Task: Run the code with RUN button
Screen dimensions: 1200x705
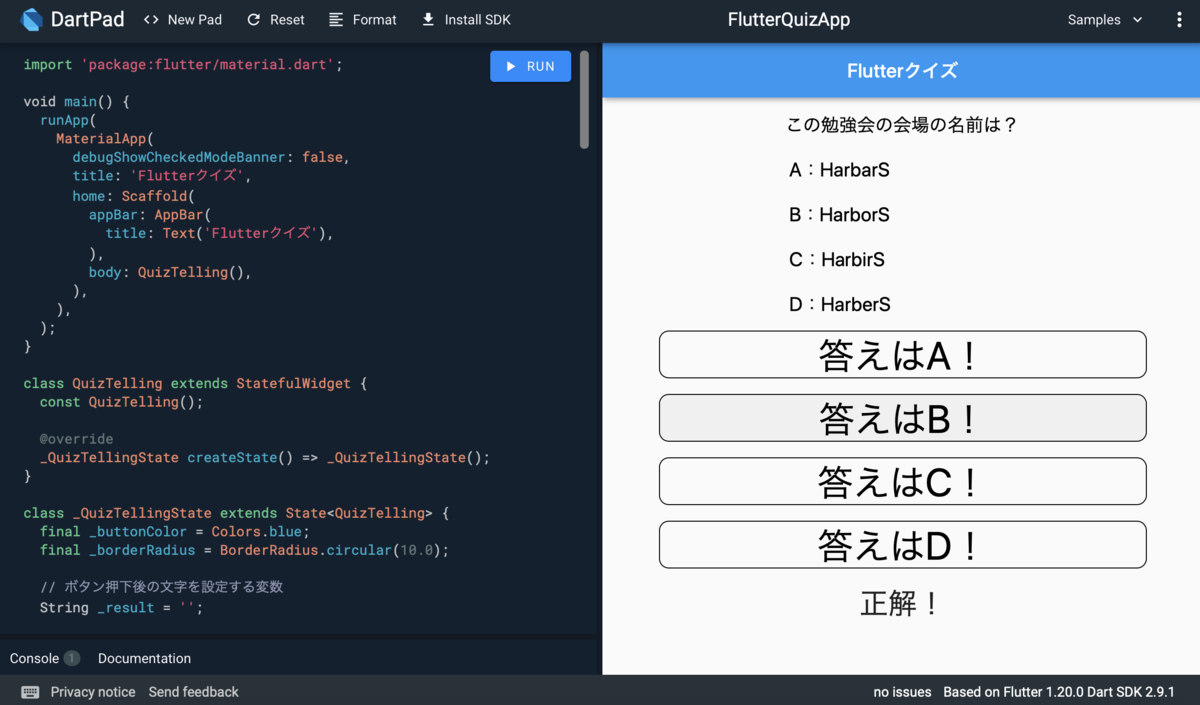Action: pos(530,66)
